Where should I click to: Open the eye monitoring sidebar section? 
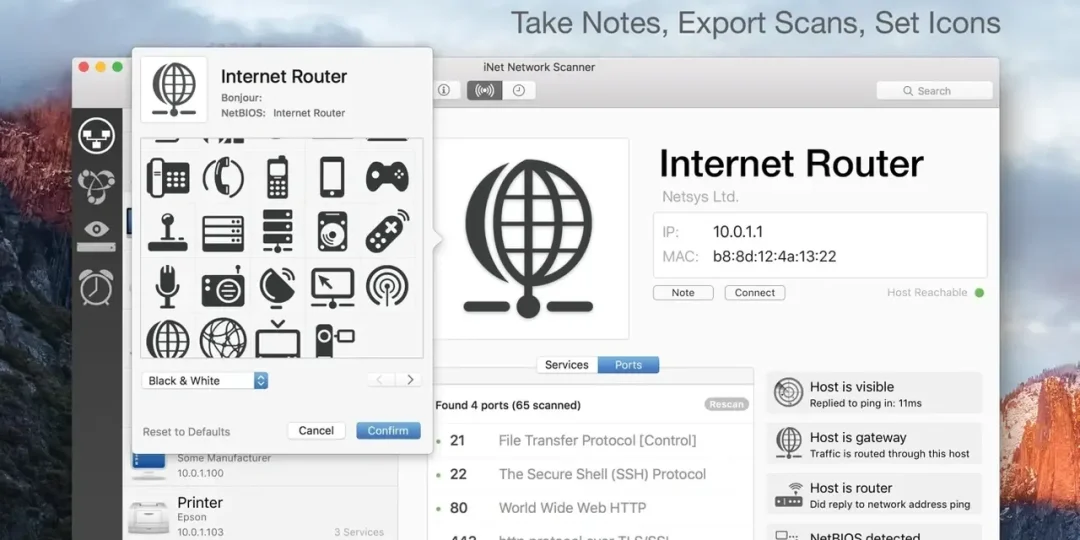pyautogui.click(x=96, y=236)
